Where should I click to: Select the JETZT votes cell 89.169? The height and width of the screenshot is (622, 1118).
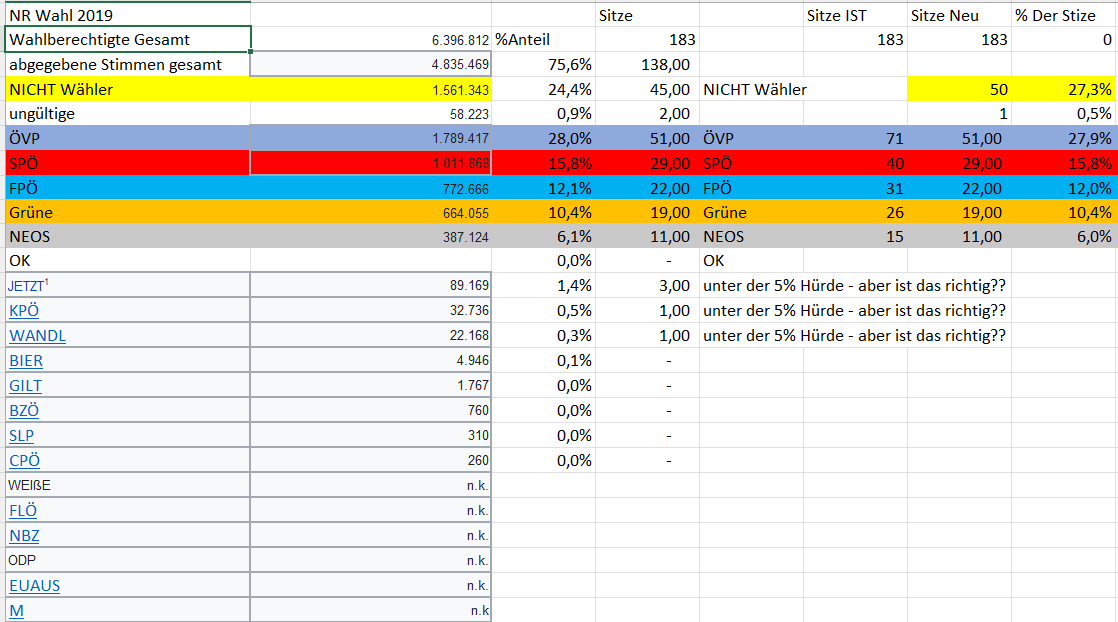[371, 285]
